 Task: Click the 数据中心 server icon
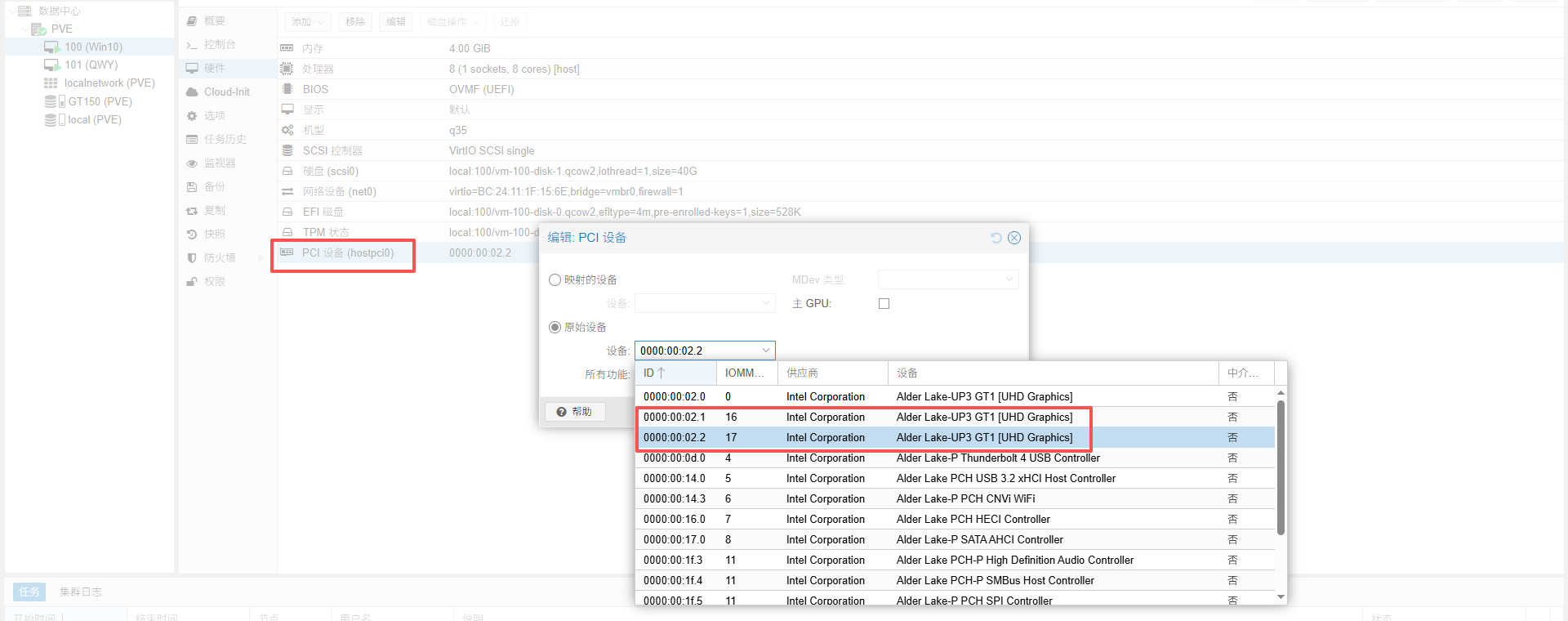click(x=24, y=11)
